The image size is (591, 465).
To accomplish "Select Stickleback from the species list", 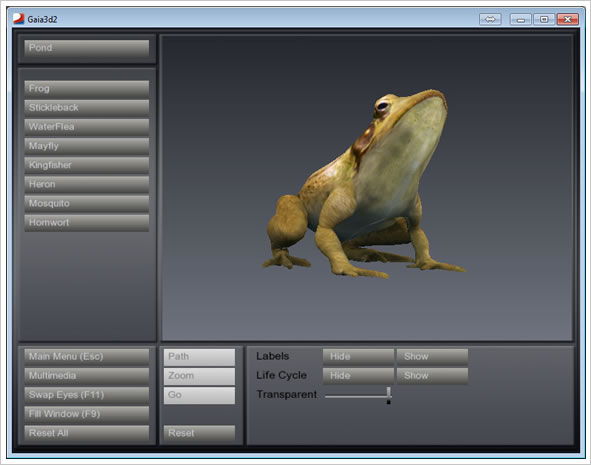I will point(87,108).
